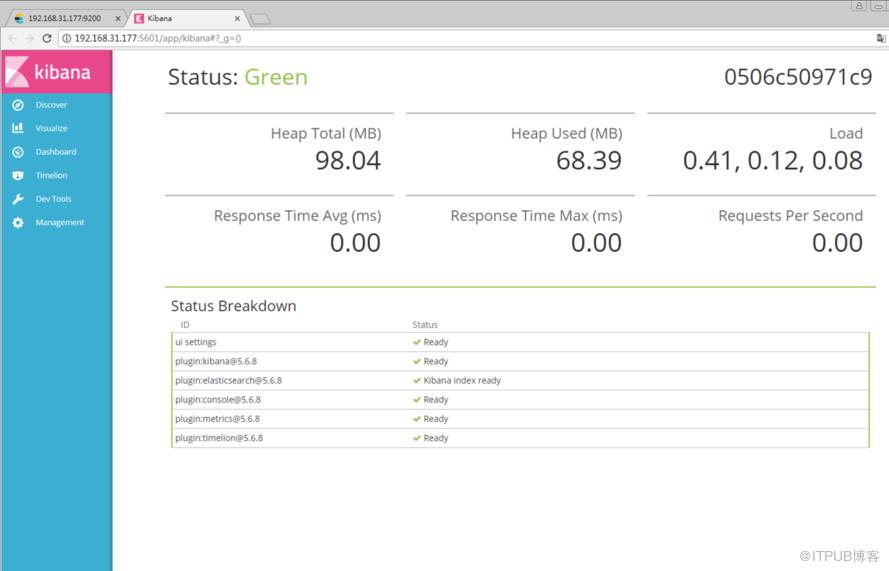Open the Discover compass icon
This screenshot has height=571, width=889.
(18, 105)
